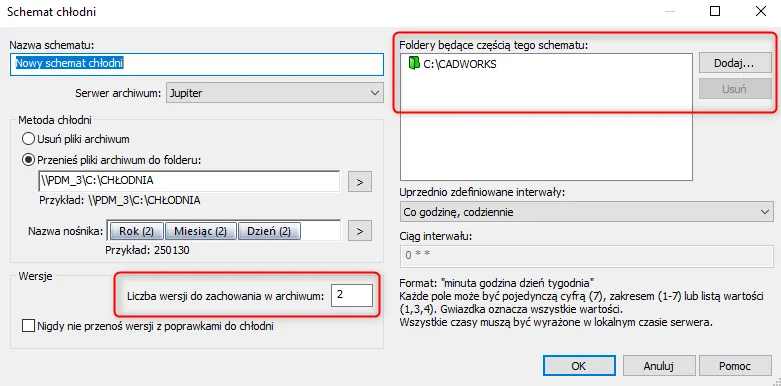The image size is (781, 386).
Task: Maximize the Schemat chłodni window
Action: pyautogui.click(x=715, y=11)
